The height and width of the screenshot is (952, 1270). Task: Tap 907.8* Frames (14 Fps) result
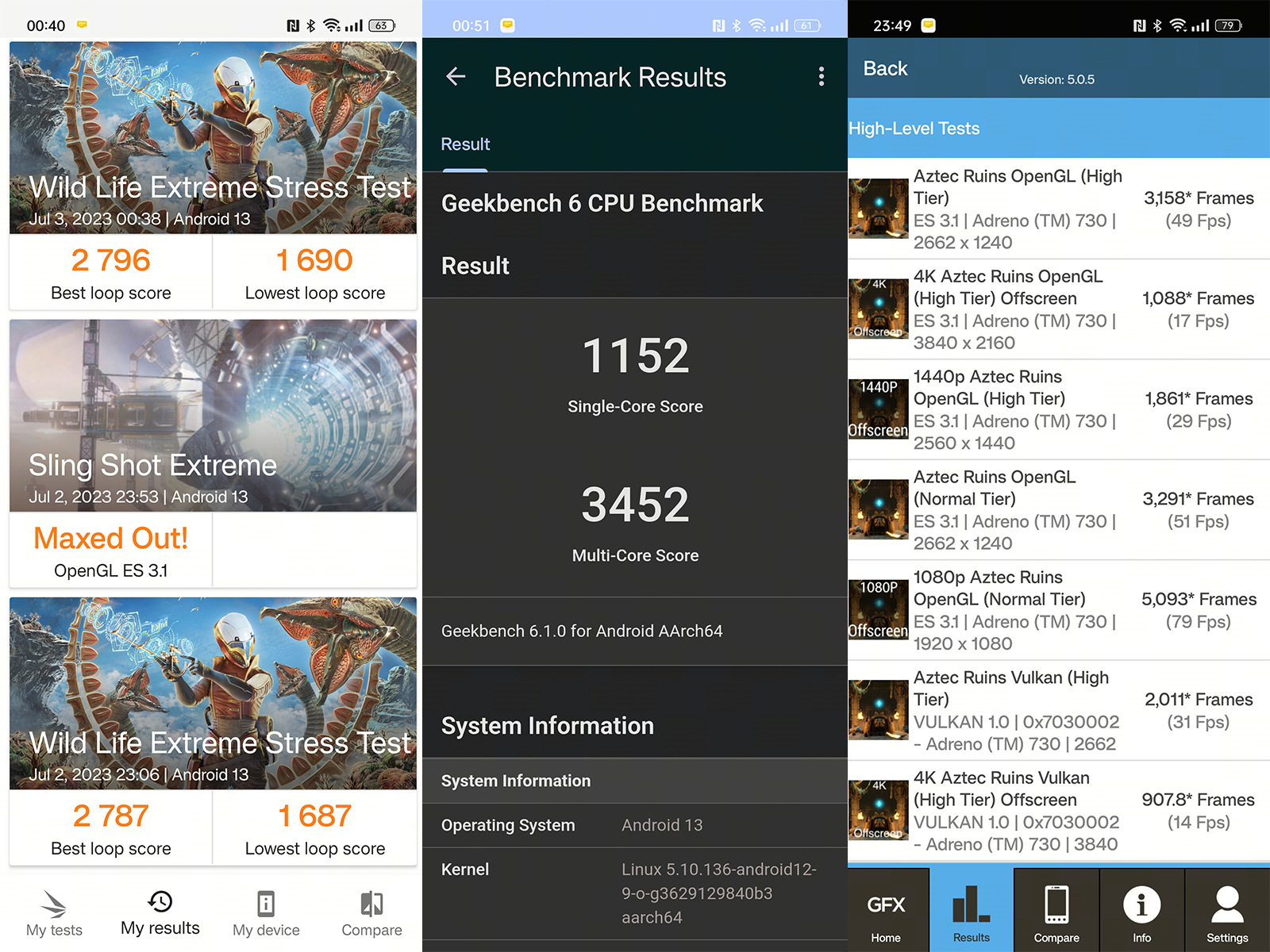coord(1199,811)
